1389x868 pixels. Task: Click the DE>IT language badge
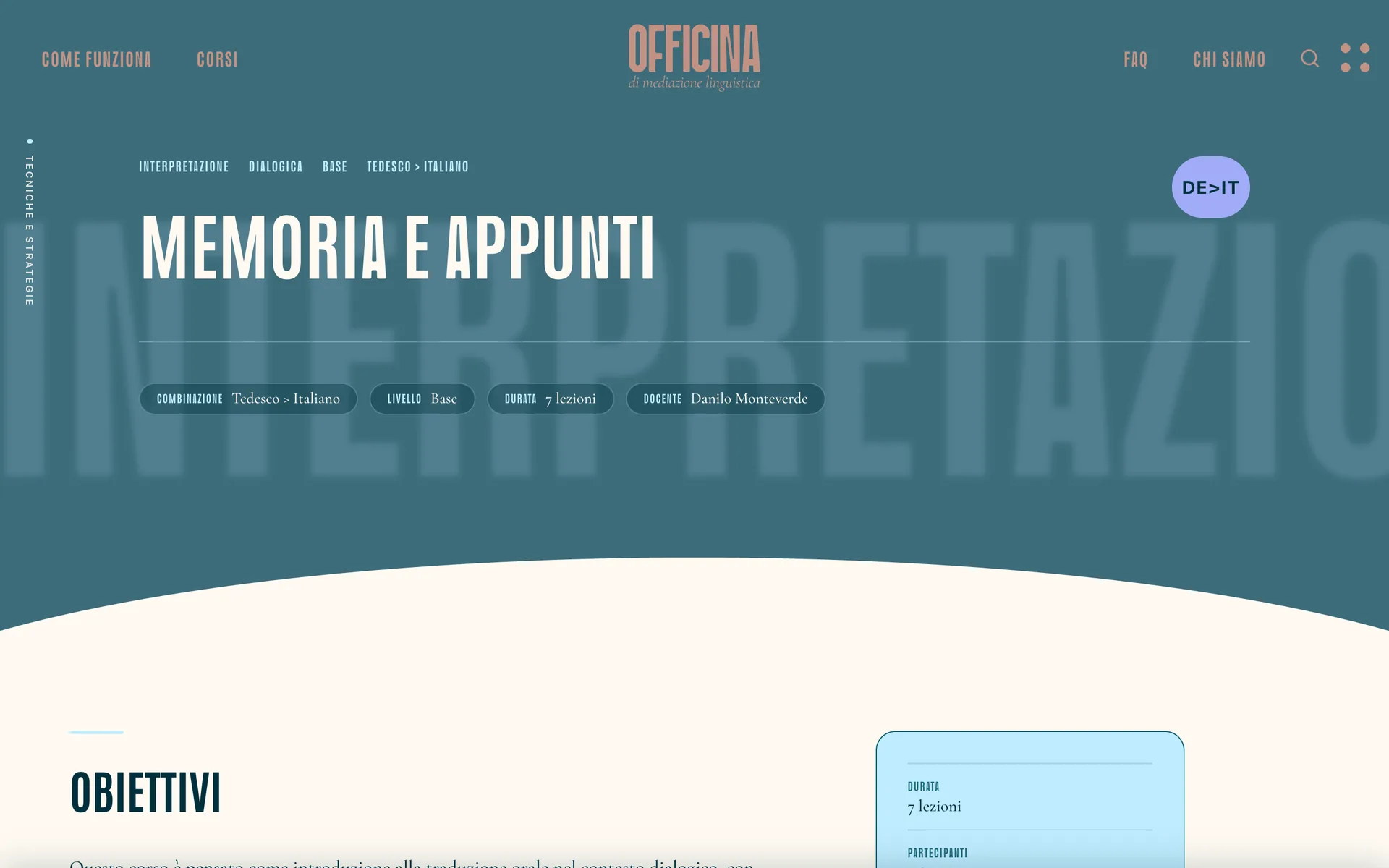[x=1210, y=187]
